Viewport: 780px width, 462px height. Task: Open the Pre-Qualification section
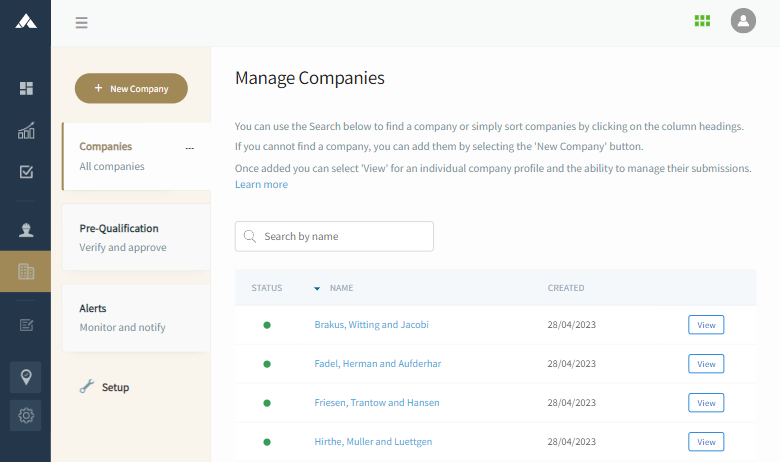coord(137,237)
